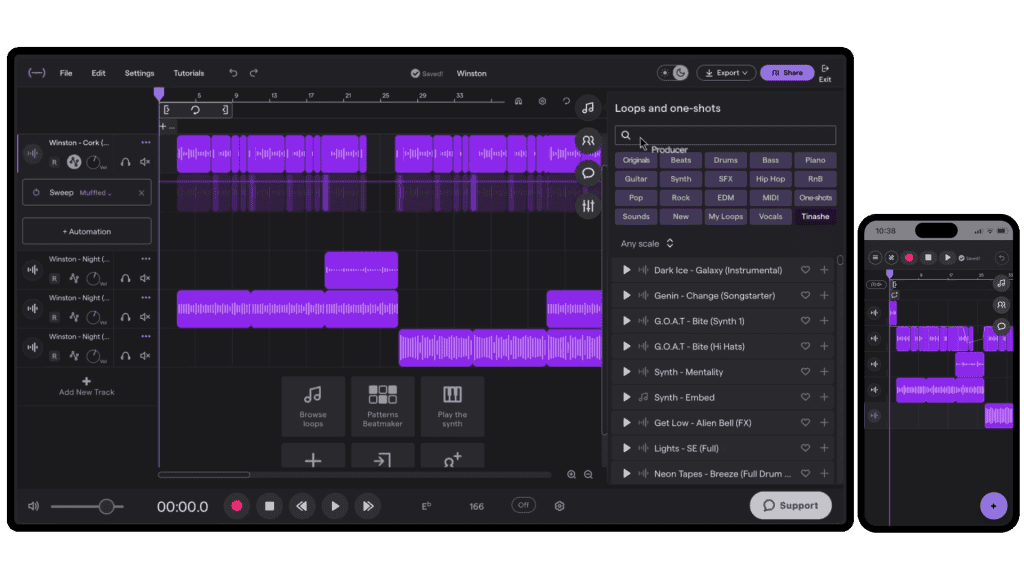Screen dimensions: 1024x576
Task: Tap the purple plus button on phone
Action: click(993, 505)
